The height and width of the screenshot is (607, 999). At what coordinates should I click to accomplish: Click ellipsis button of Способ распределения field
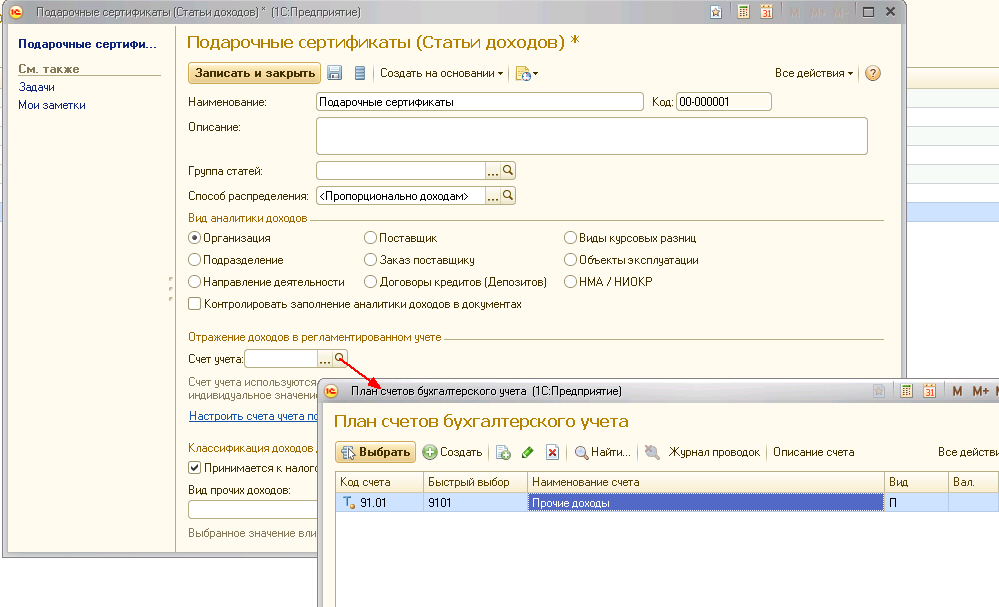click(492, 196)
